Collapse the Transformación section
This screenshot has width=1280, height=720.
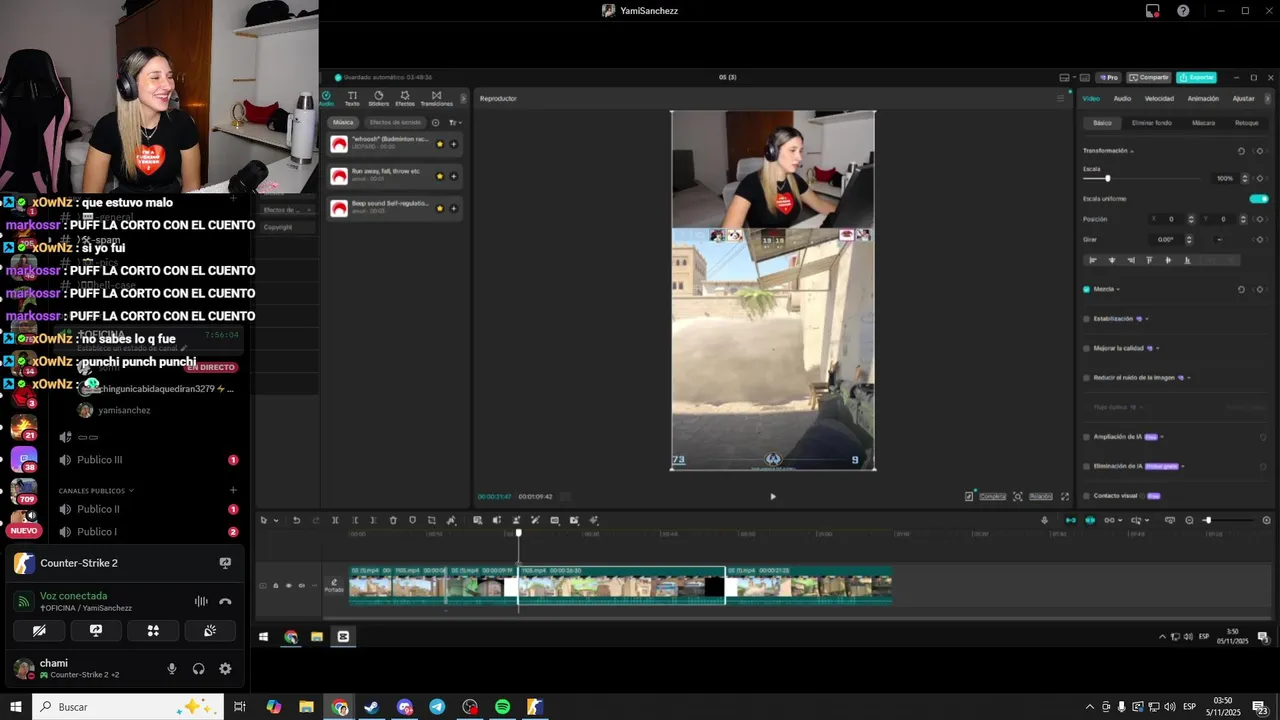click(1132, 151)
